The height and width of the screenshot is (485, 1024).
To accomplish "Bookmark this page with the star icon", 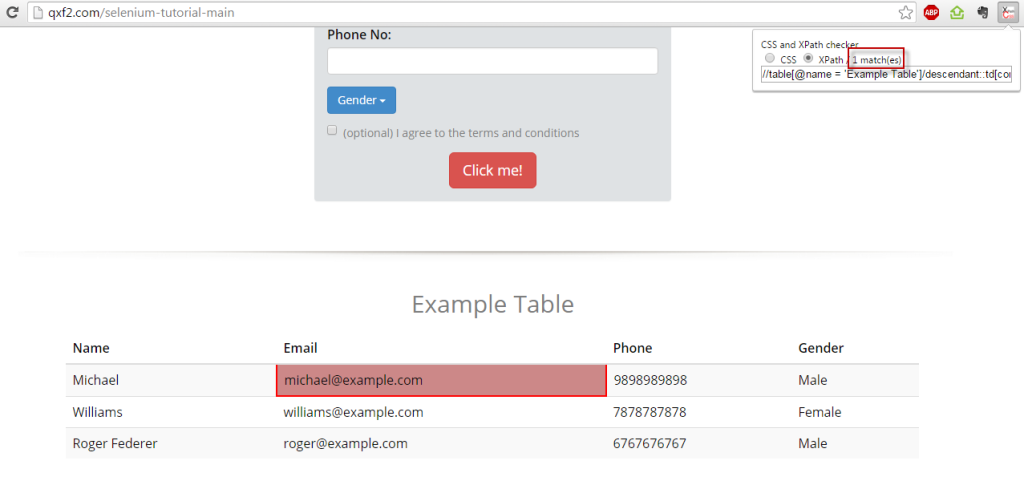I will click(905, 13).
